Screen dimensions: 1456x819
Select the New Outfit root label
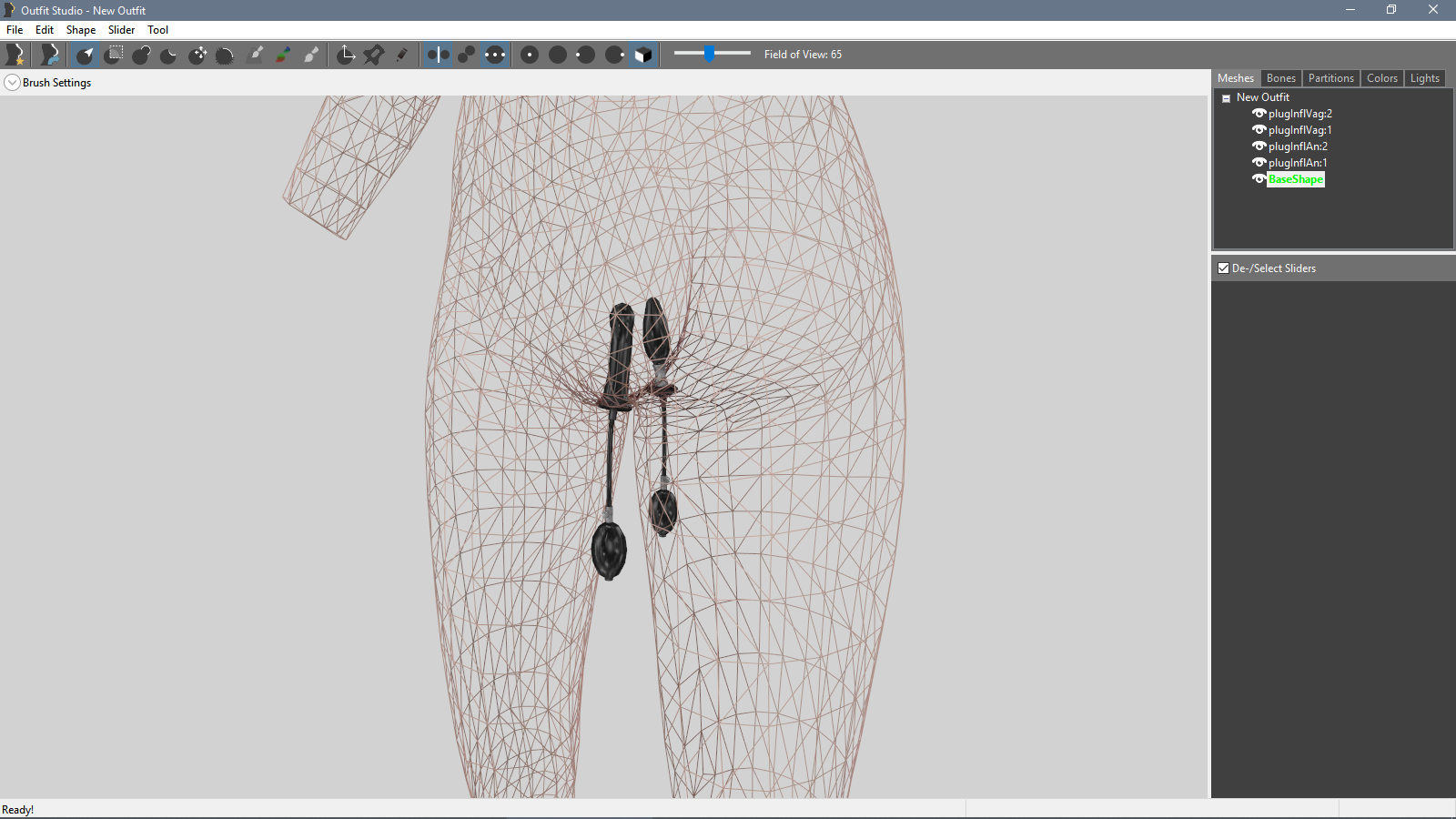pos(1262,97)
